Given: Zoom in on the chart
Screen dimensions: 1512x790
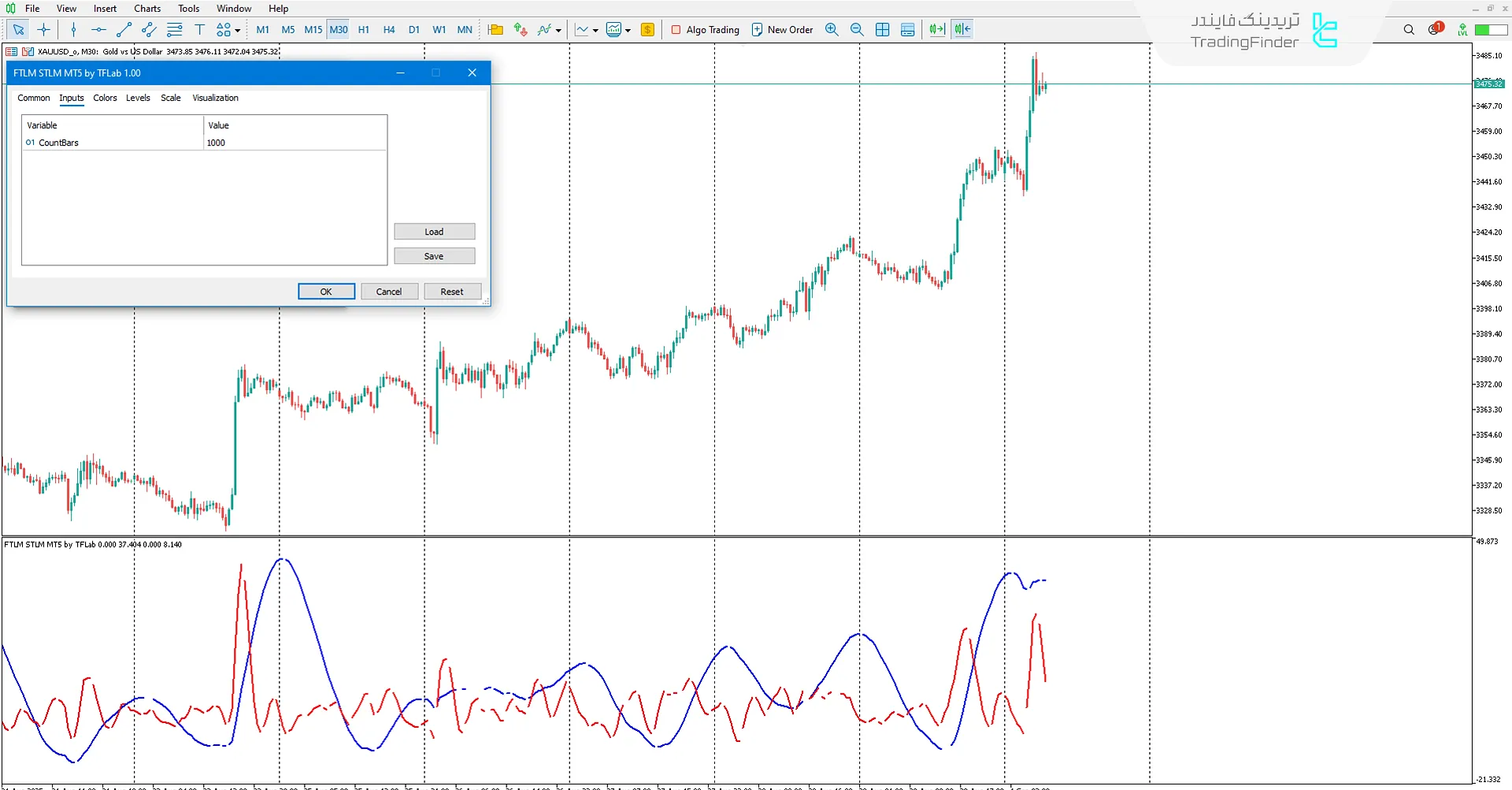Looking at the screenshot, I should tap(832, 29).
